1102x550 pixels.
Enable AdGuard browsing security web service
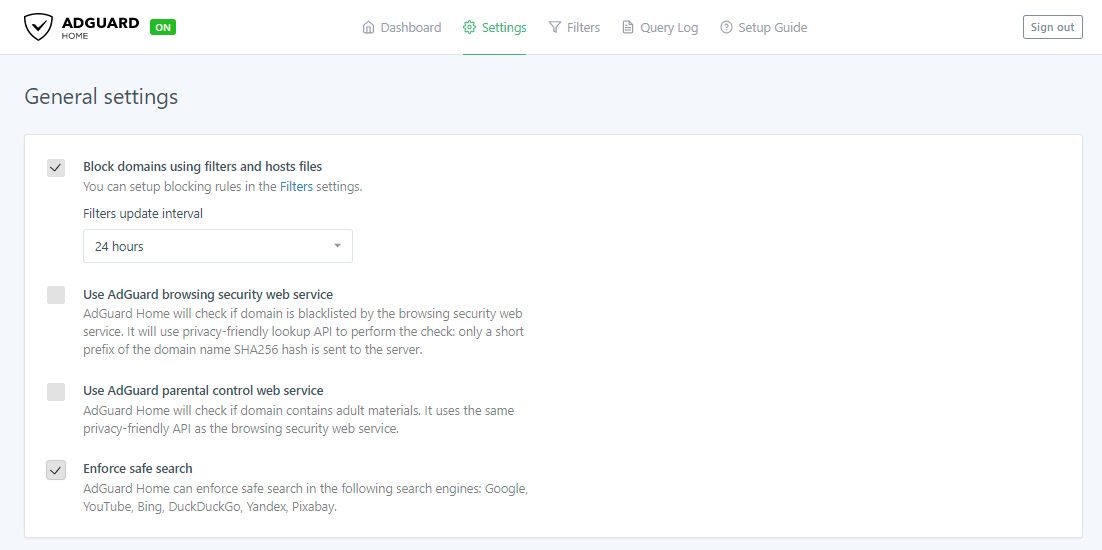point(56,295)
